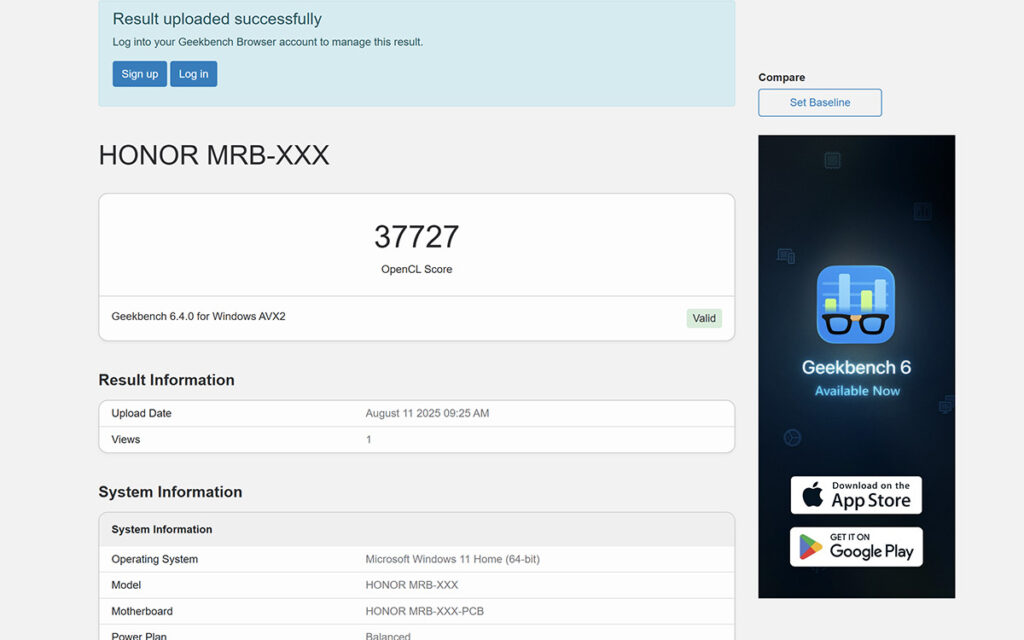Click the System Information section heading
Viewport: 1024px width, 640px height.
[170, 492]
